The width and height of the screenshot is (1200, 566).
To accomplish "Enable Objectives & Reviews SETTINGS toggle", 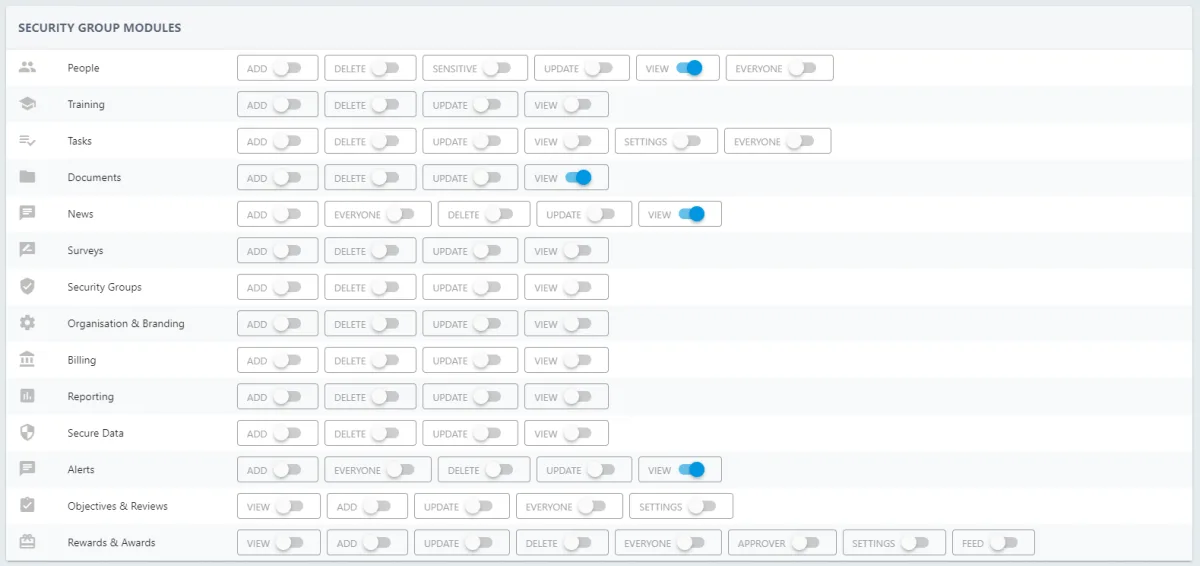I will (702, 506).
